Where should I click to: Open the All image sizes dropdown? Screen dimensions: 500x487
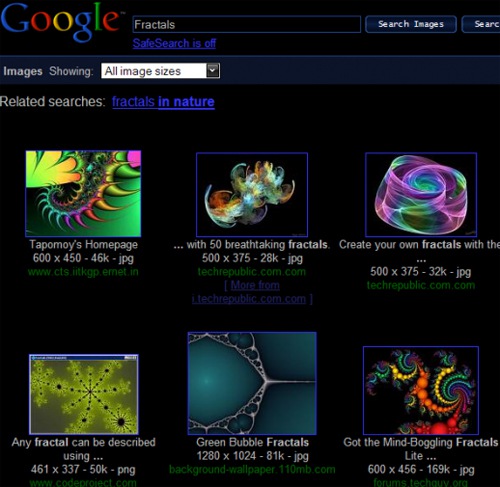160,71
